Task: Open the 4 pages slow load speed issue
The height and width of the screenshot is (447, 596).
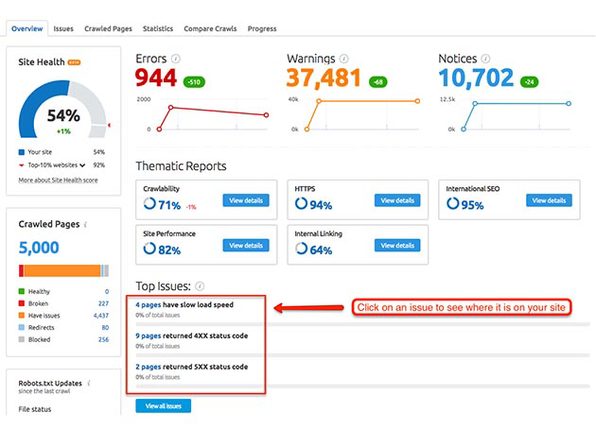Action: point(184,305)
